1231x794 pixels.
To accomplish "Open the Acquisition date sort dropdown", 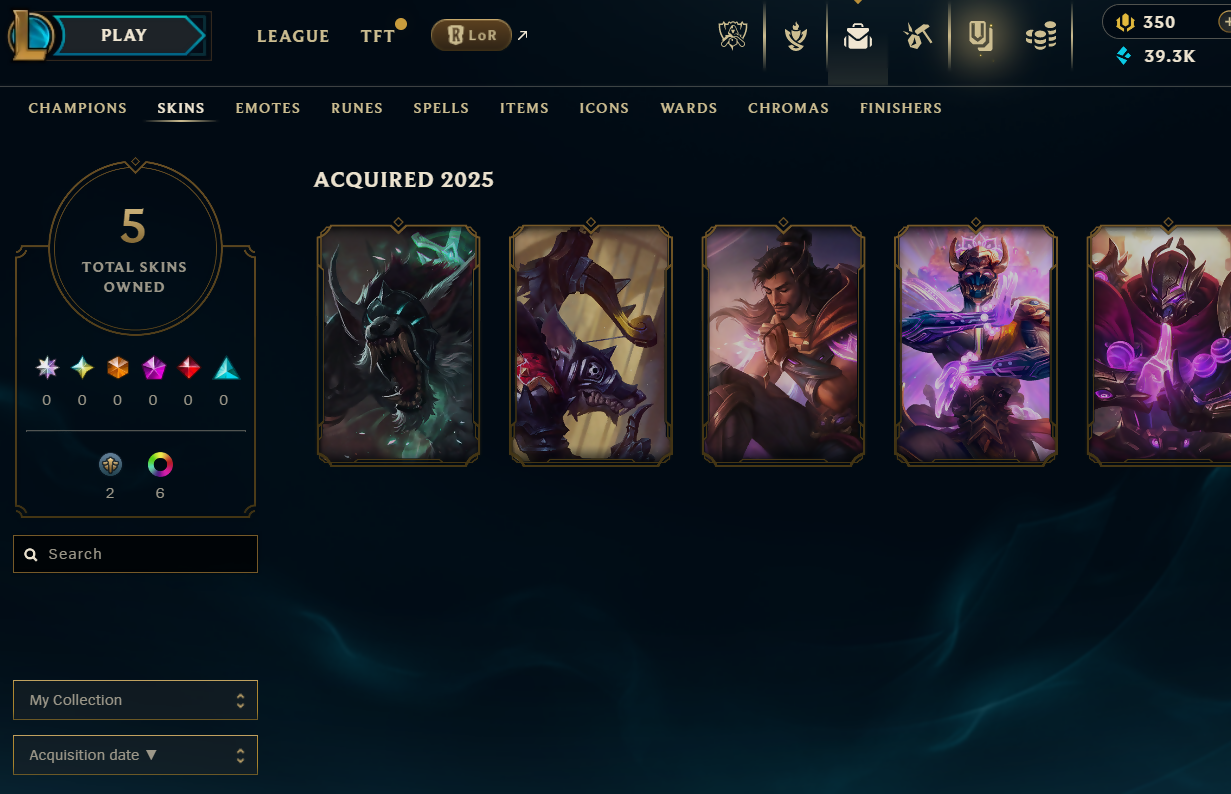I will [135, 755].
